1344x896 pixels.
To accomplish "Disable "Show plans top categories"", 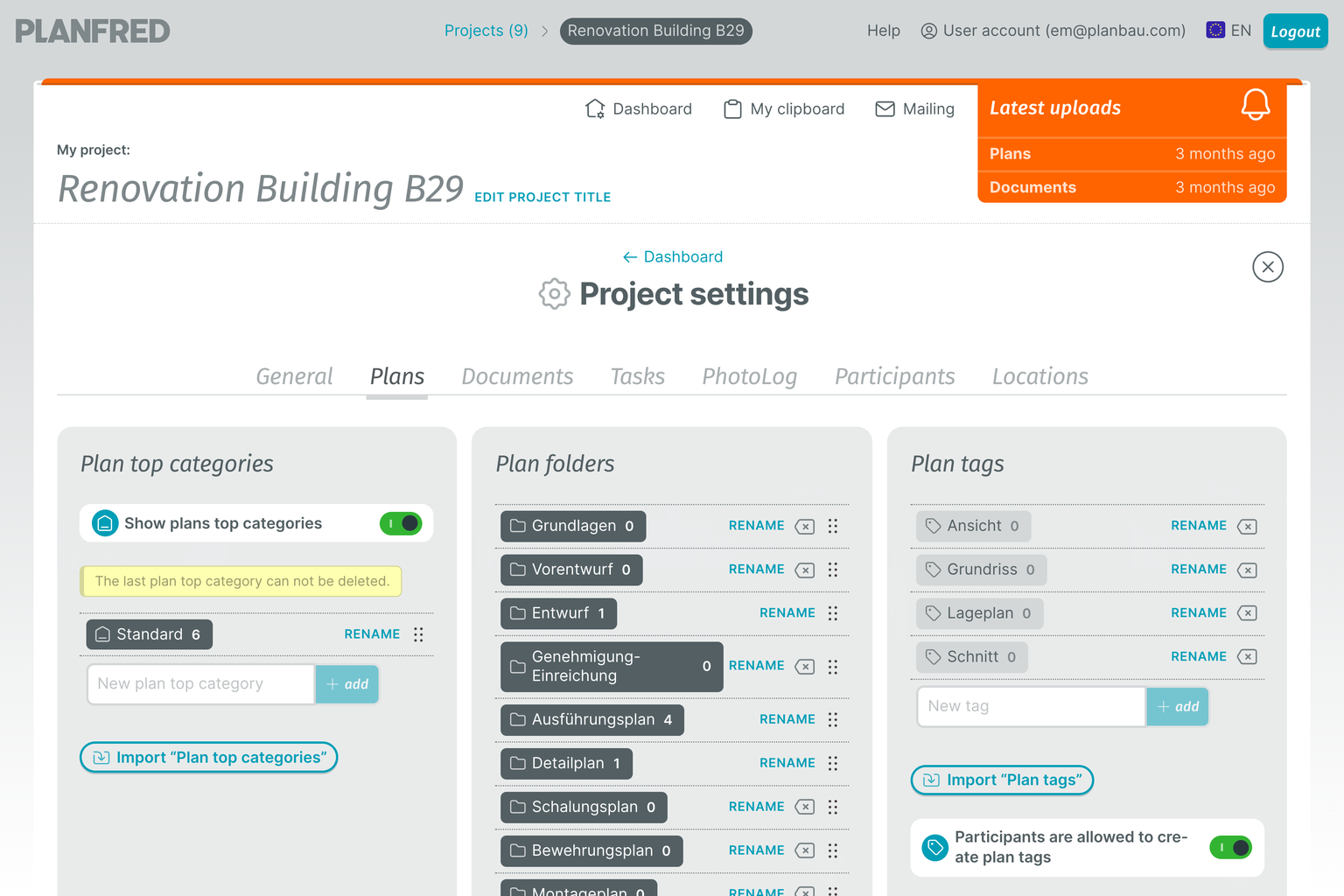I will 401,523.
